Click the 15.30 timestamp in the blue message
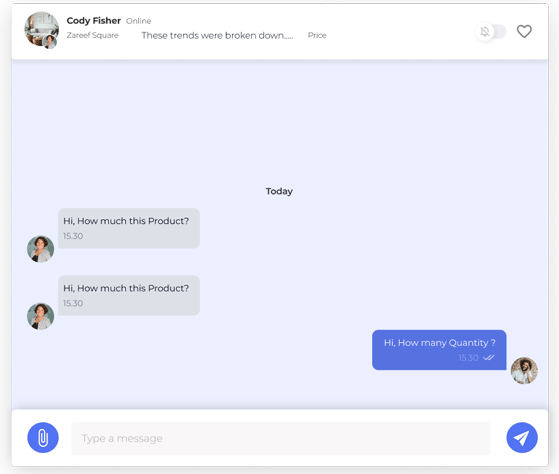 468,358
